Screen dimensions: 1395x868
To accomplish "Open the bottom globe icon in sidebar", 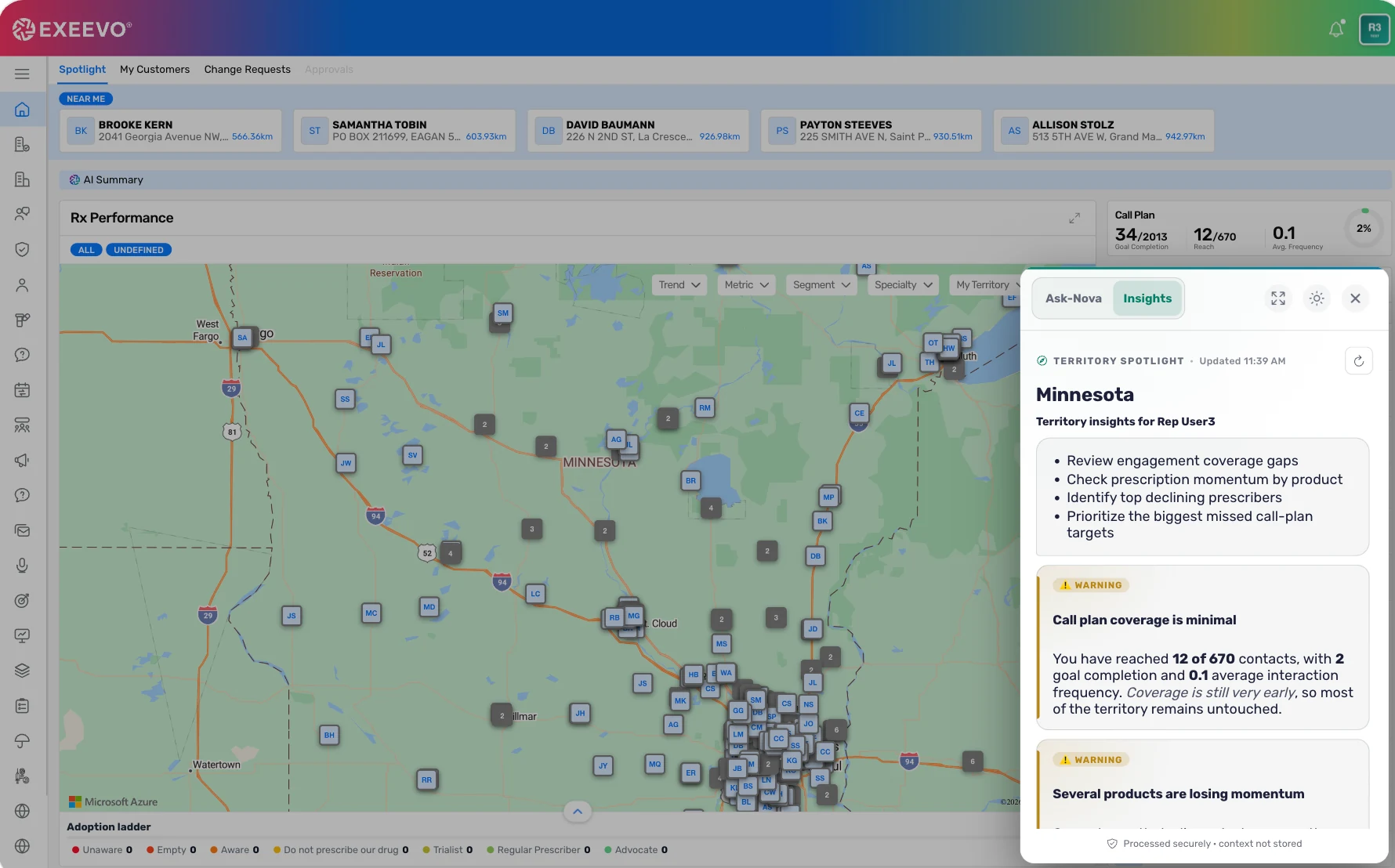I will tap(22, 846).
